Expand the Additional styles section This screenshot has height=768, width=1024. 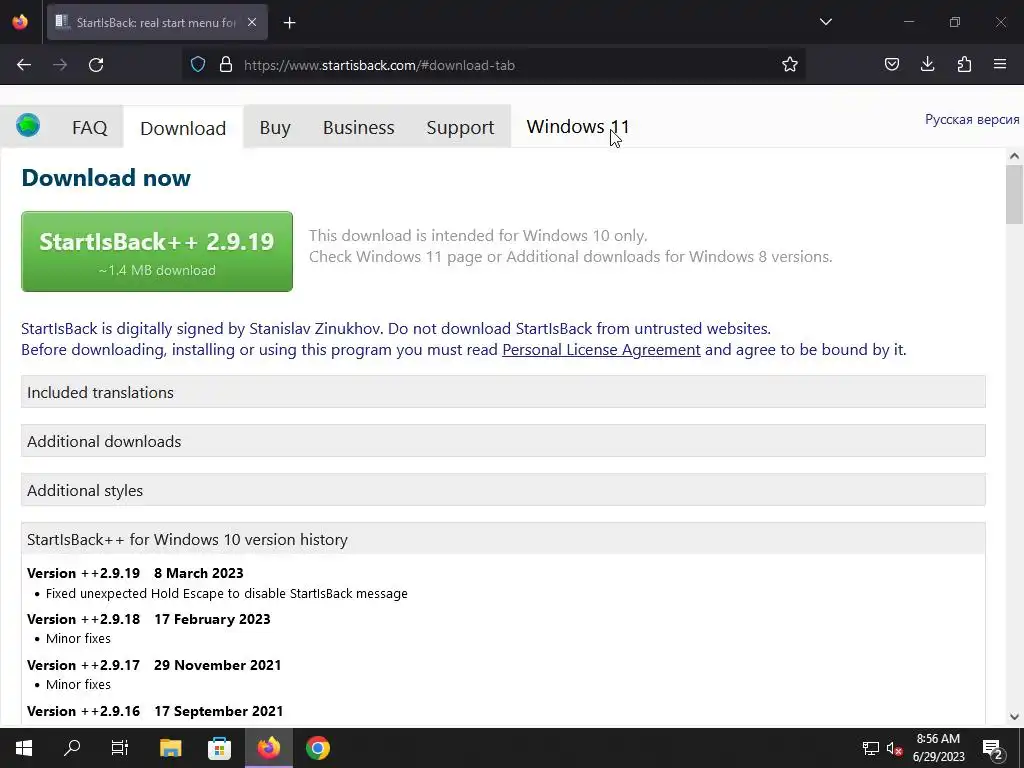click(x=503, y=490)
